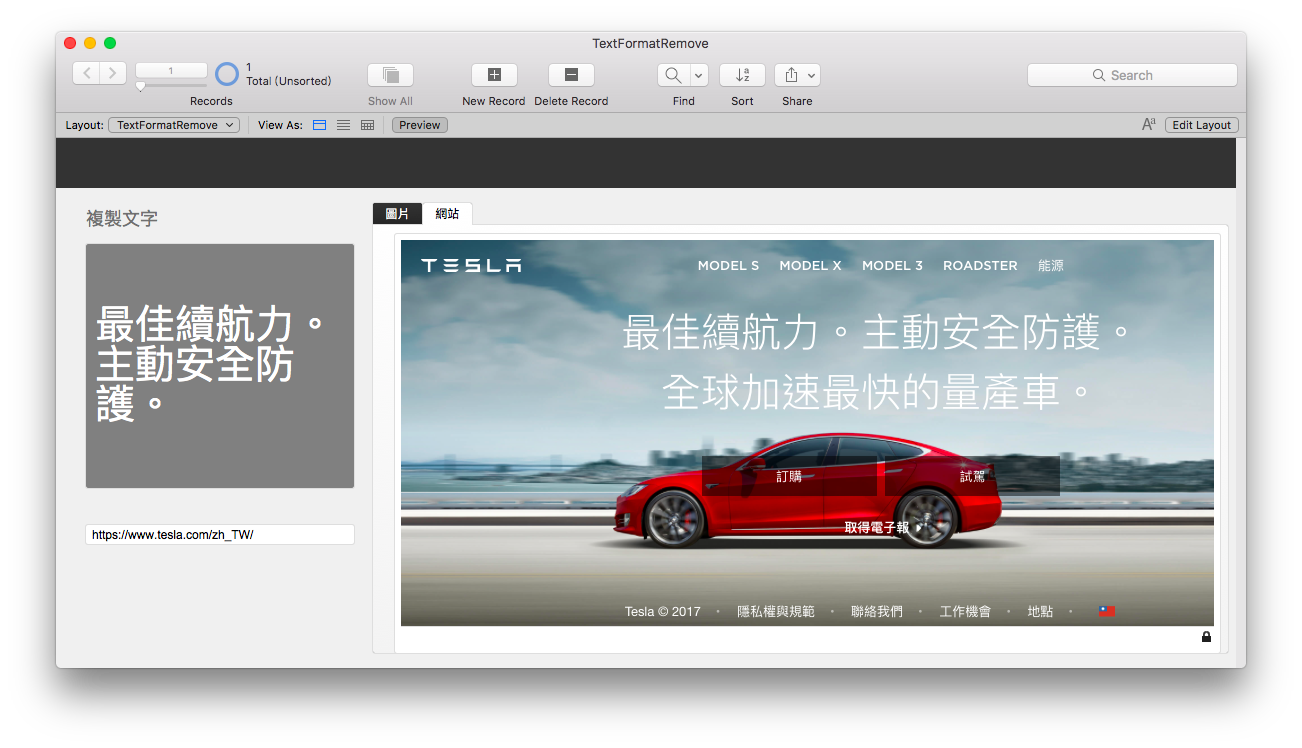
Task: Click the record navigation slider handle
Action: click(x=140, y=87)
